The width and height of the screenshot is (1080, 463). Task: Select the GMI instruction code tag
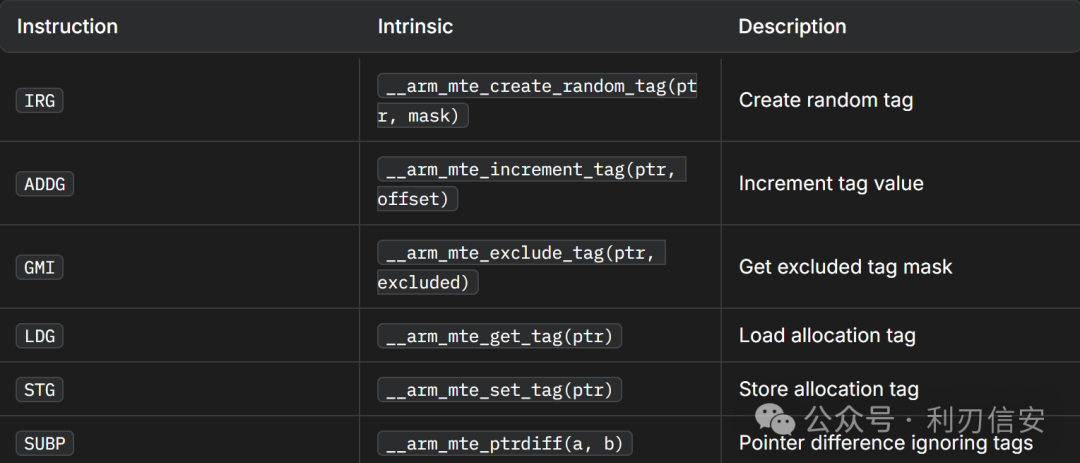click(39, 267)
